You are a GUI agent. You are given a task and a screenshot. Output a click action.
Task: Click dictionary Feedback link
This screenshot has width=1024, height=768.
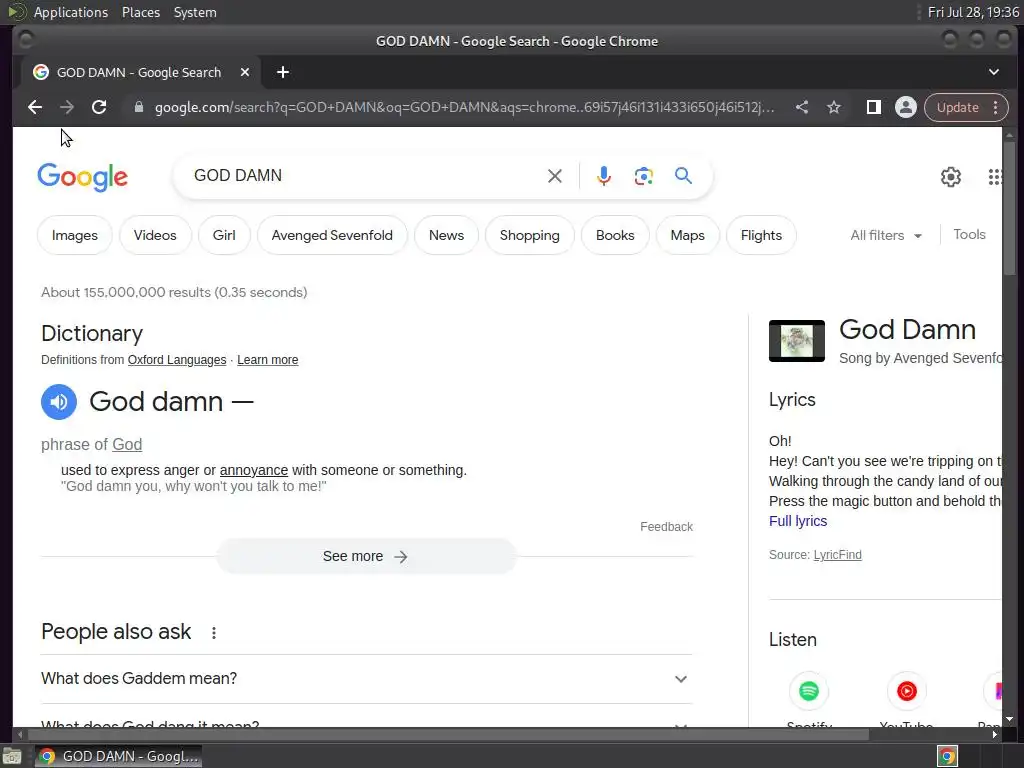[x=666, y=527]
